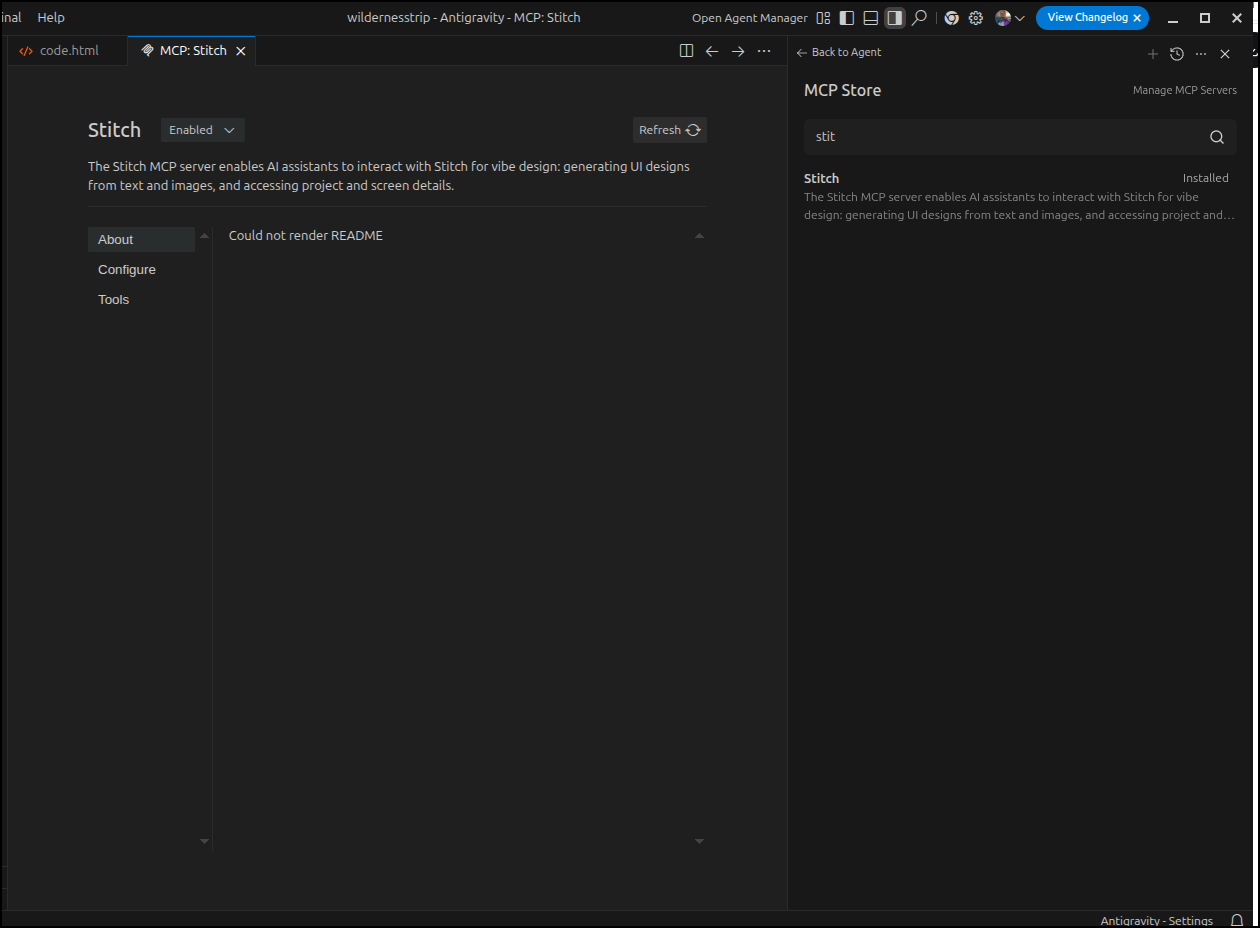Open conversation history clock icon
Screen dimensions: 1260x928
coord(1177,54)
